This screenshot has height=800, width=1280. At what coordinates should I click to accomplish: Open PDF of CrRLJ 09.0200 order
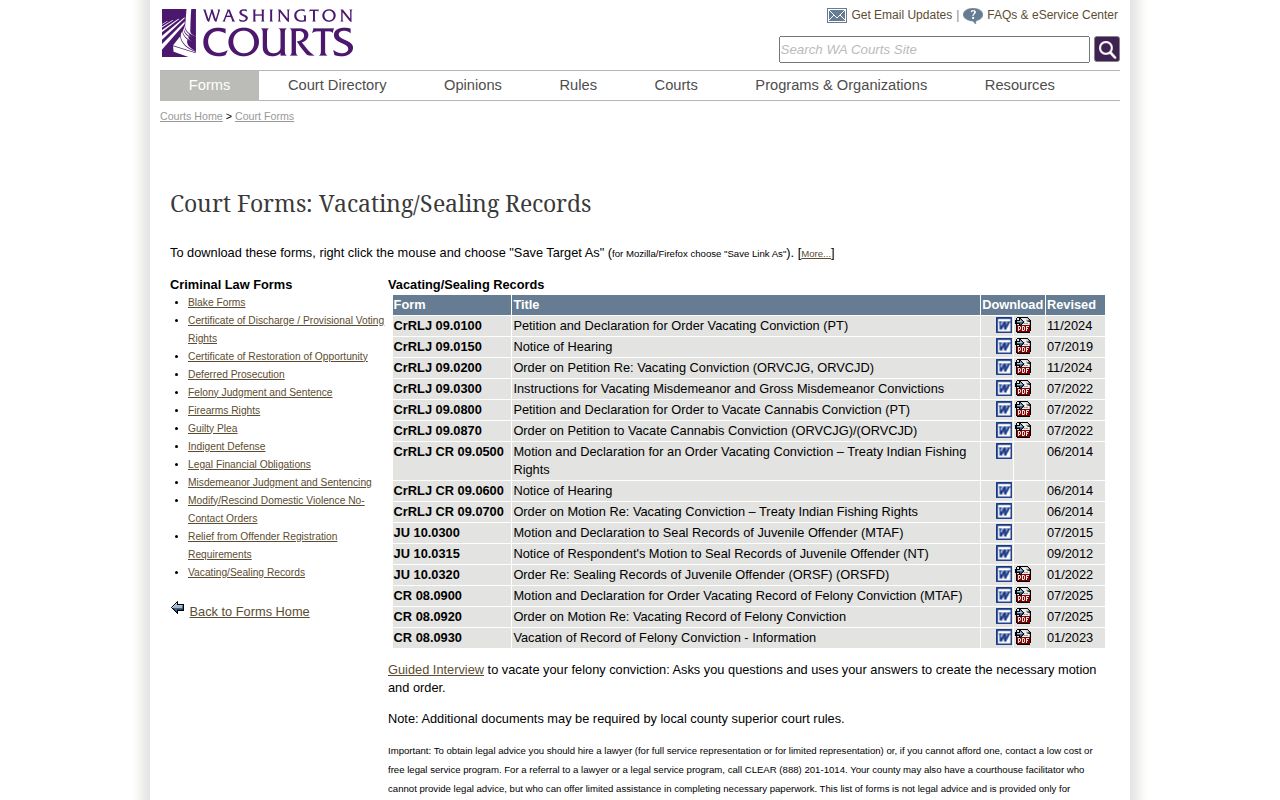pyautogui.click(x=1023, y=367)
